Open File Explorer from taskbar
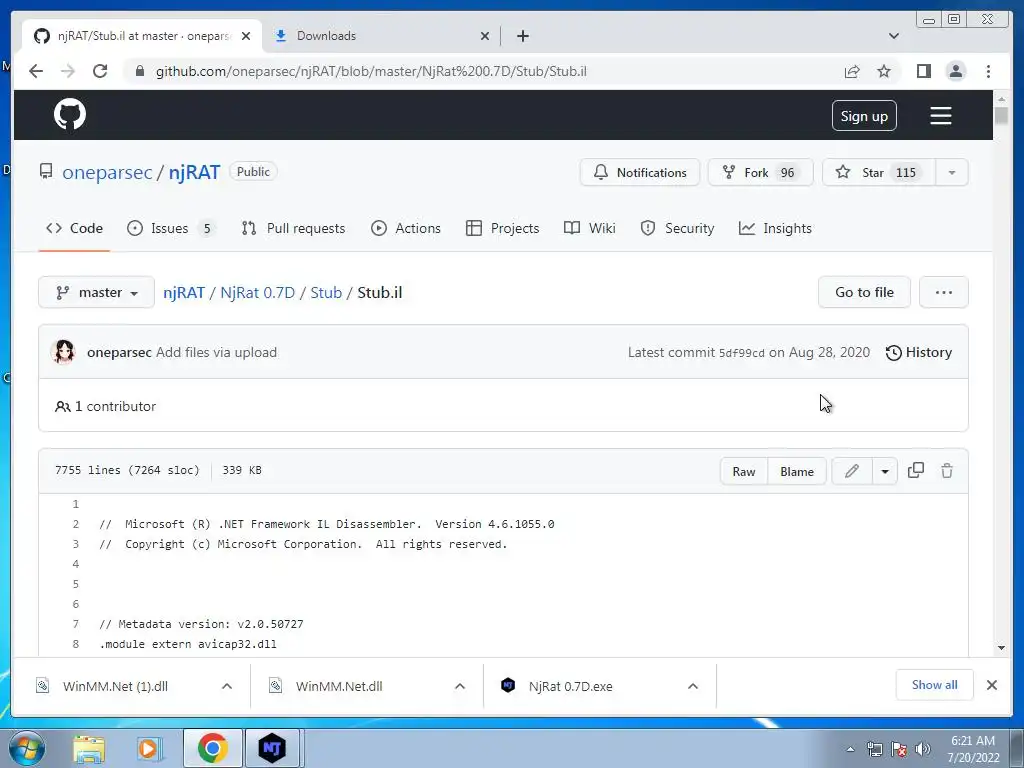 (x=89, y=748)
